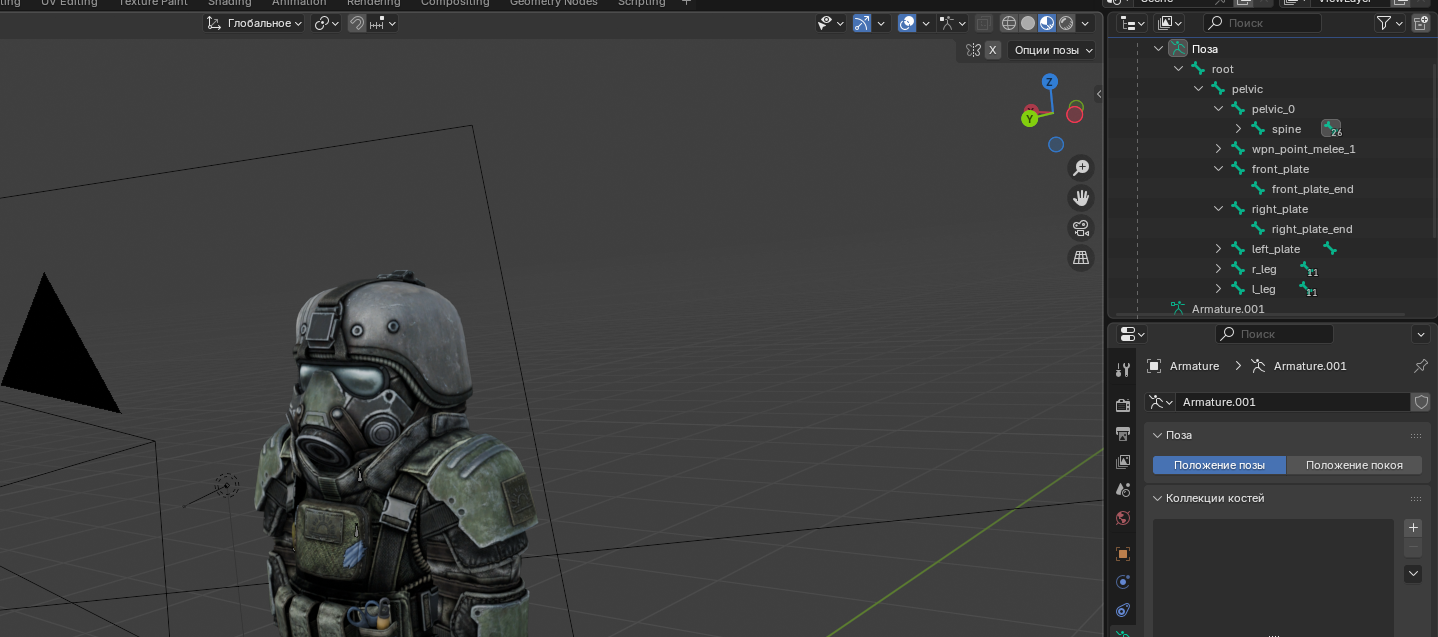Open the Опции позы dropdown
Image resolution: width=1438 pixels, height=637 pixels.
[1053, 50]
